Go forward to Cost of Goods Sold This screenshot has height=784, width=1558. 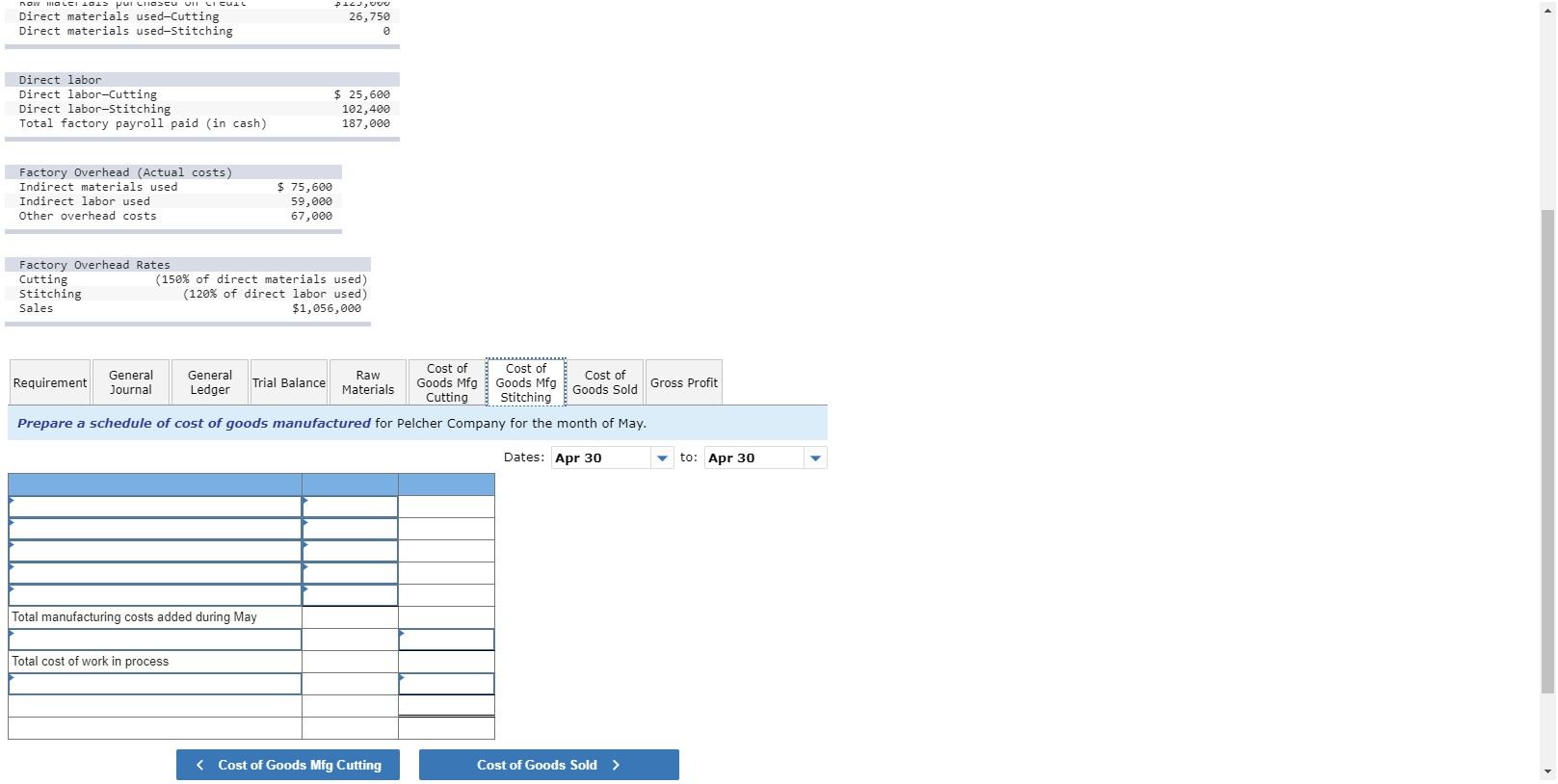(549, 765)
